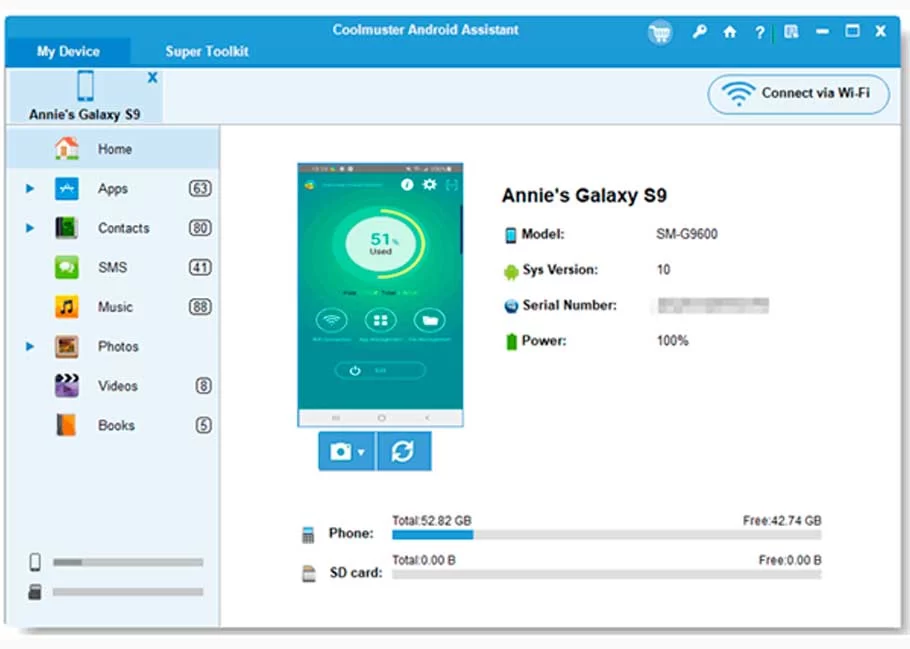This screenshot has height=649, width=910.
Task: Go to the home page icon in title bar
Action: [730, 32]
